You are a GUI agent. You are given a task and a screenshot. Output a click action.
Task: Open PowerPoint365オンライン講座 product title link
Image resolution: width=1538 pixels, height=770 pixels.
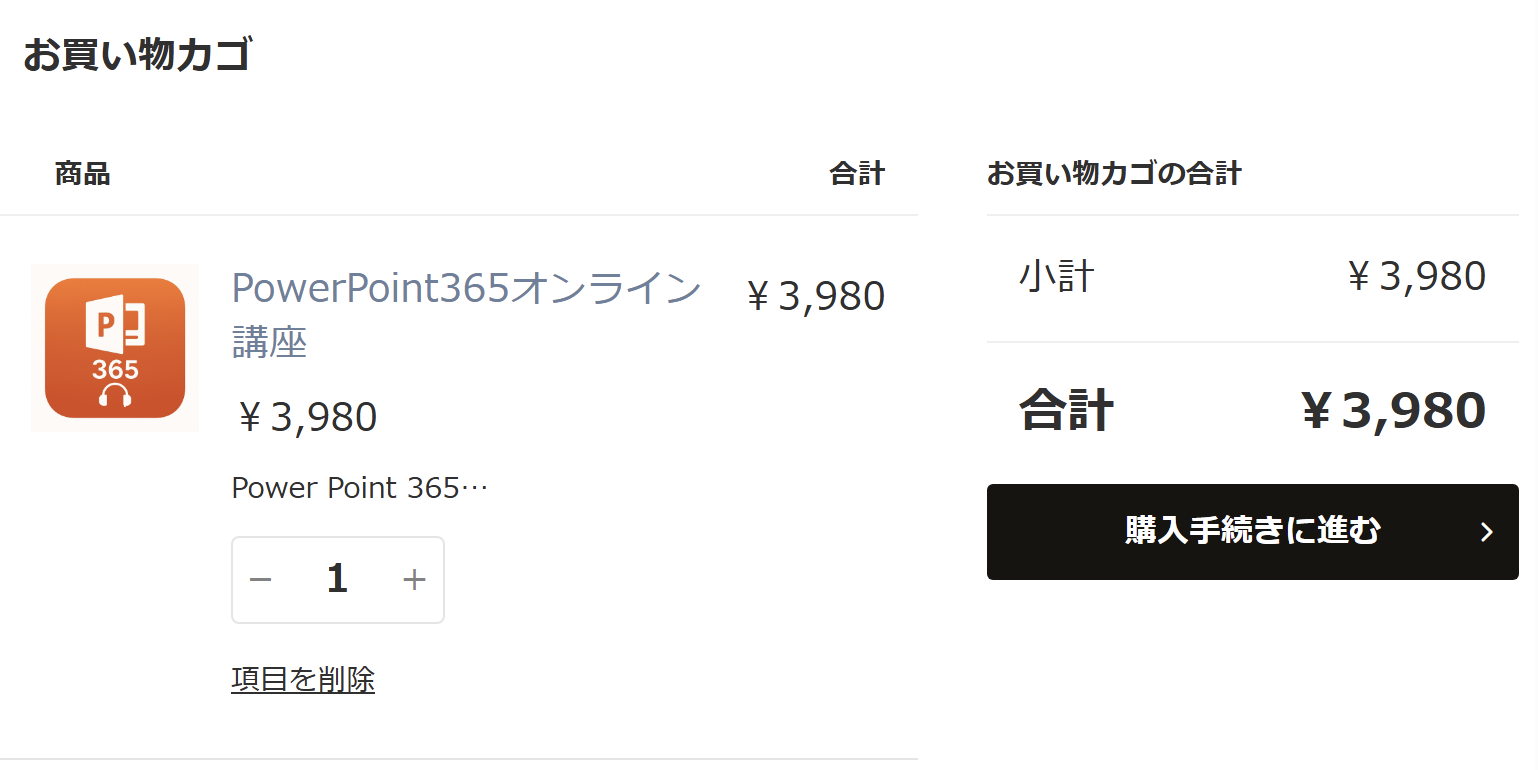click(x=466, y=315)
